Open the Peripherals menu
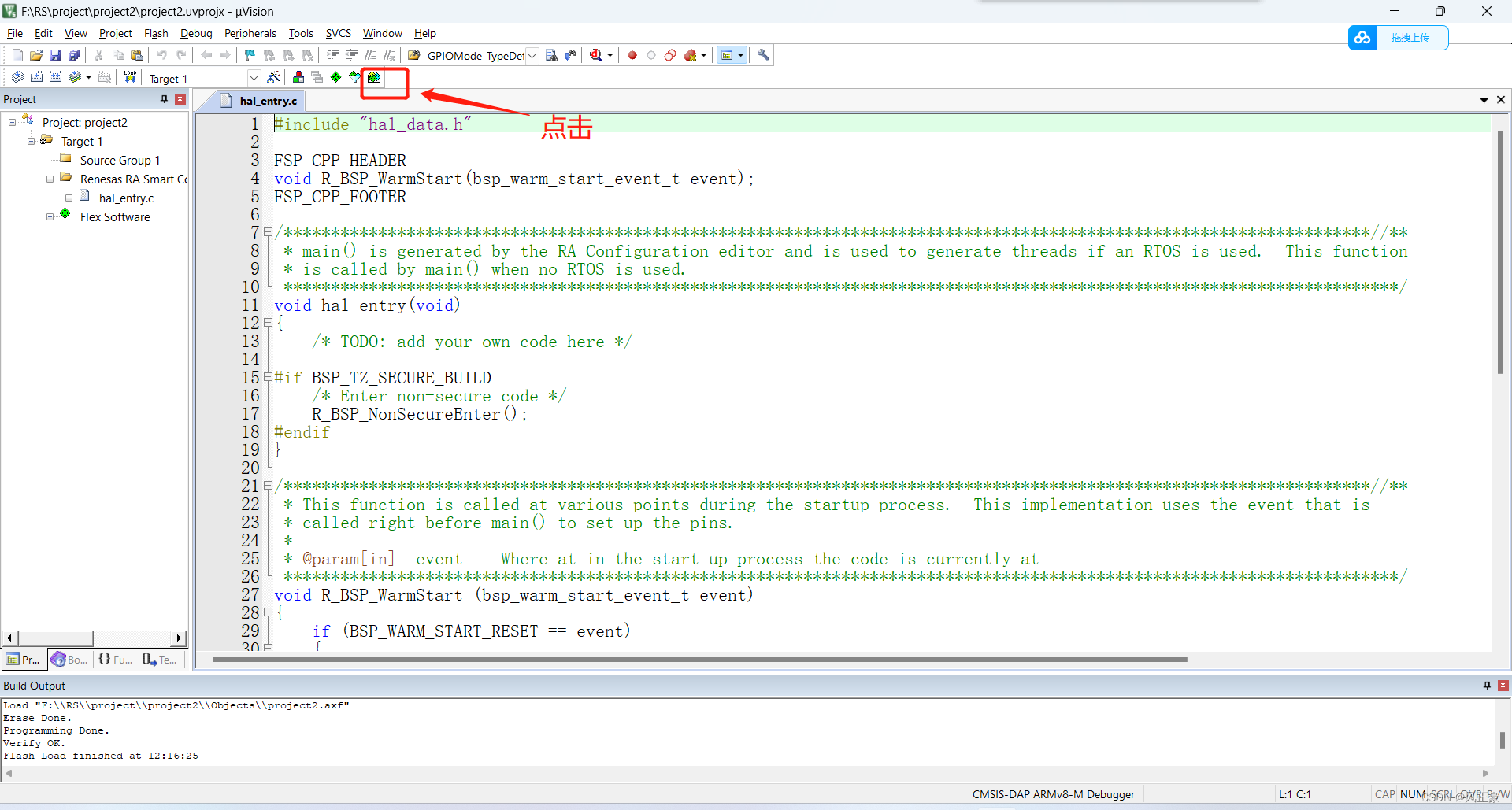Viewport: 1512px width, 810px height. [250, 33]
